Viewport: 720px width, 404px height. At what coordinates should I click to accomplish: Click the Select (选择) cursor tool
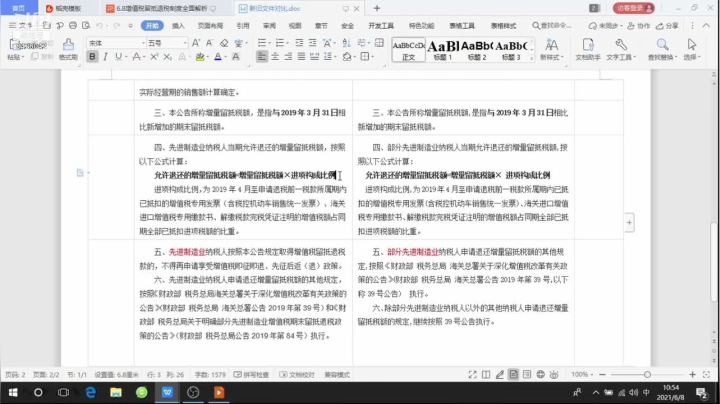[x=692, y=49]
